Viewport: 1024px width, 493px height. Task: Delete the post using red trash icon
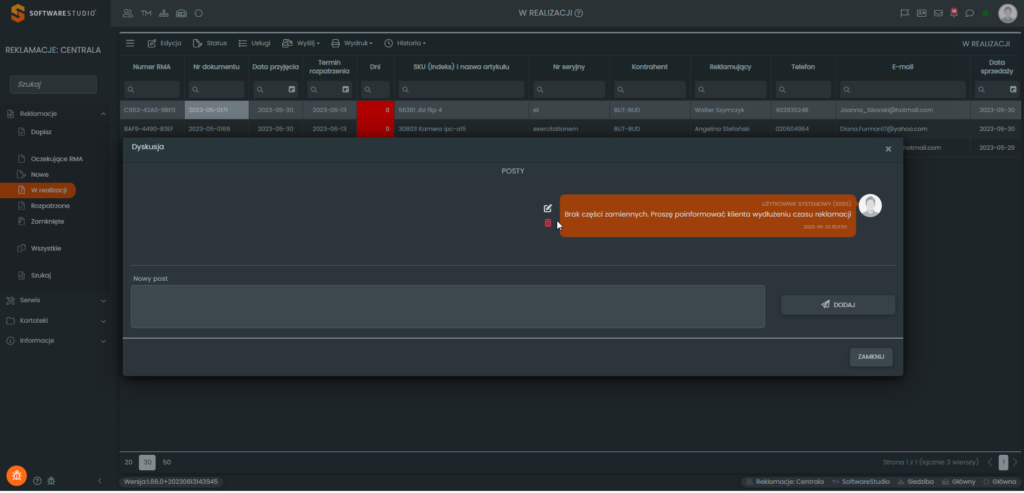[x=547, y=223]
